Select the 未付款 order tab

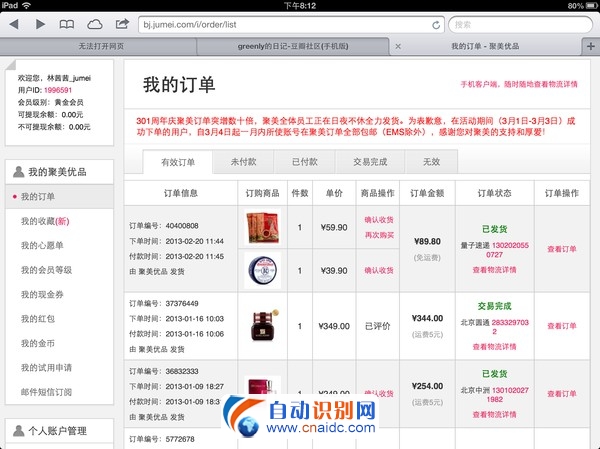[243, 162]
